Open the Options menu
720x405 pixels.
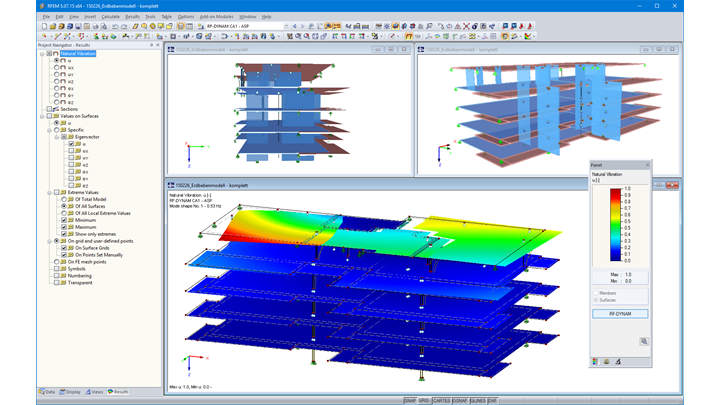[x=186, y=17]
